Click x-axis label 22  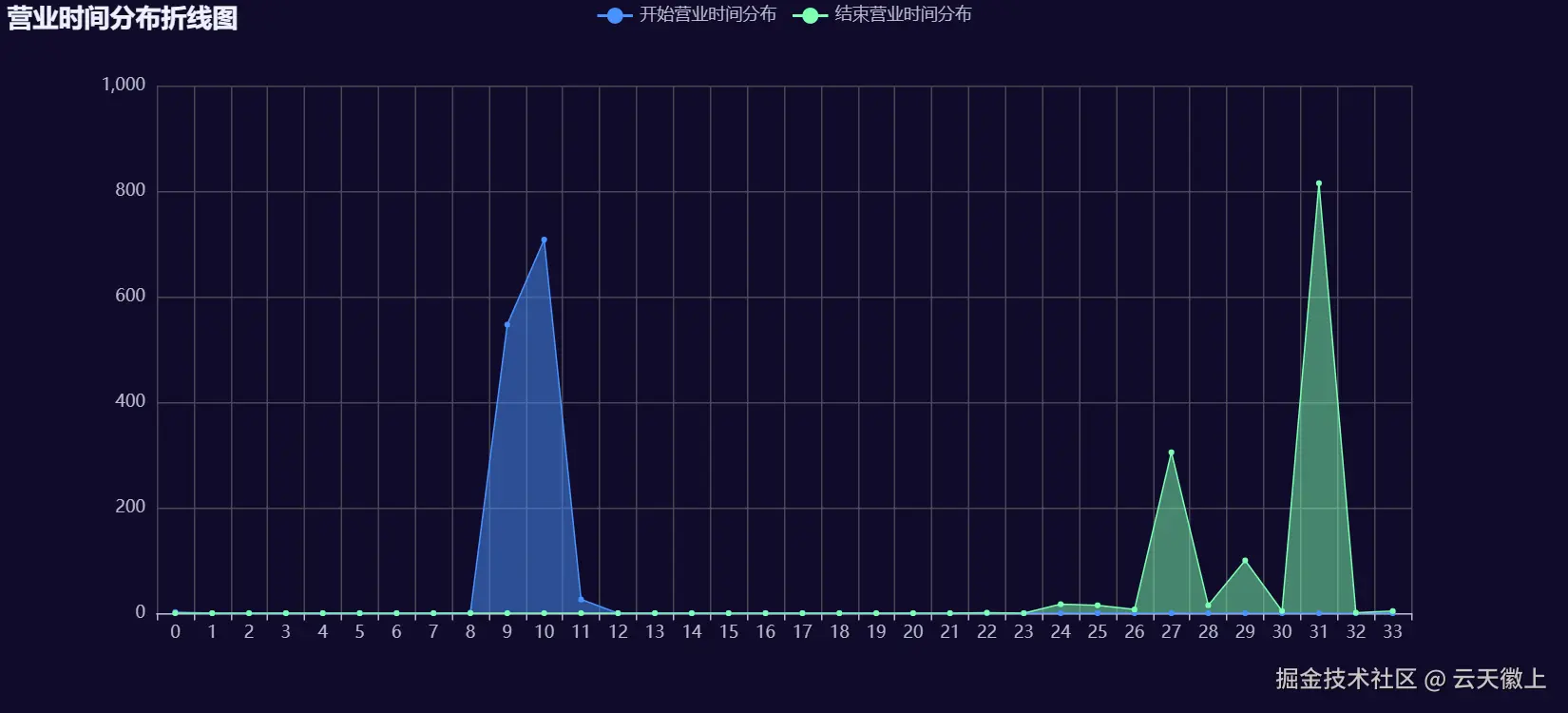point(986,632)
